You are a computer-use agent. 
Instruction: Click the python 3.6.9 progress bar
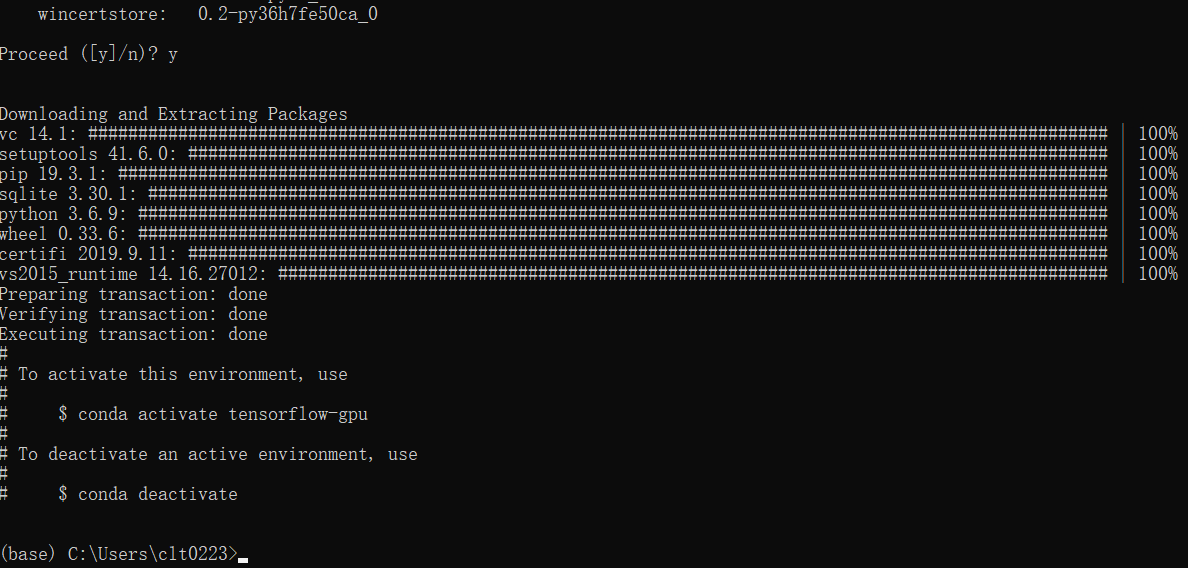point(622,214)
